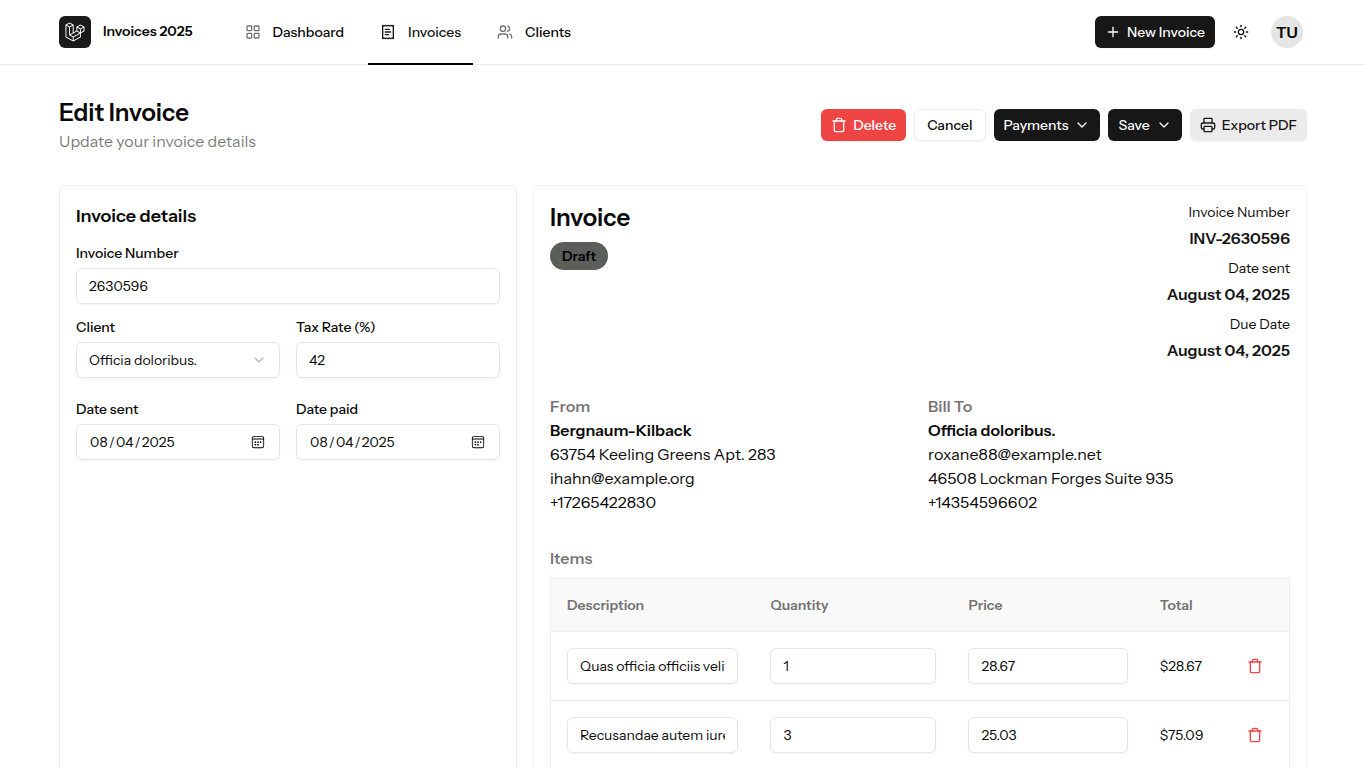1366x768 pixels.
Task: Delete the first item row via trash icon
Action: 1255,666
